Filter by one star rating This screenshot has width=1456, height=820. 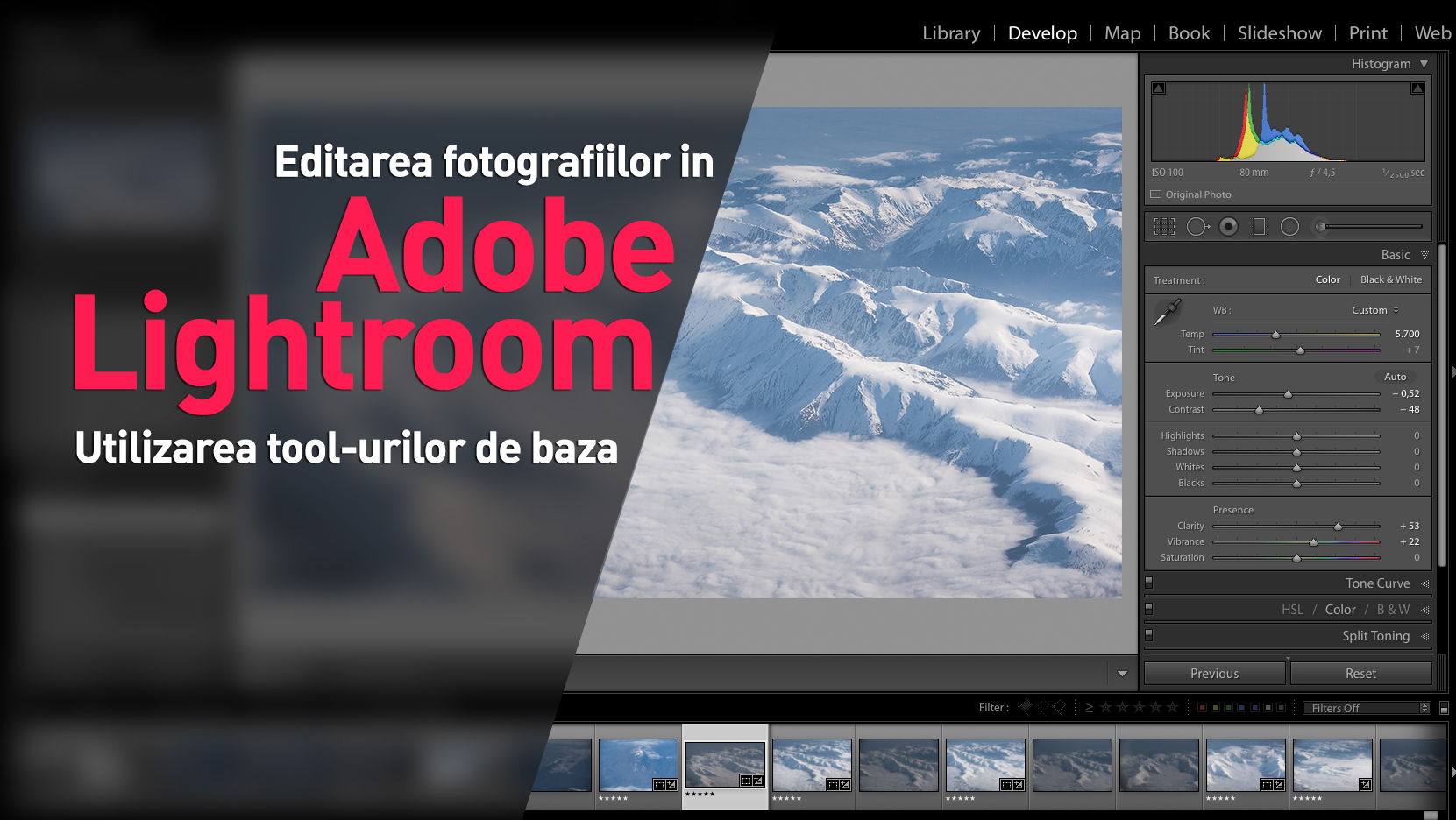(1105, 707)
